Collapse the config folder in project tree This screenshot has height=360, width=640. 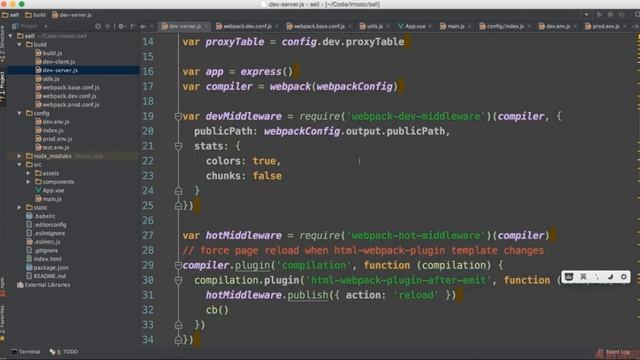click(19, 113)
